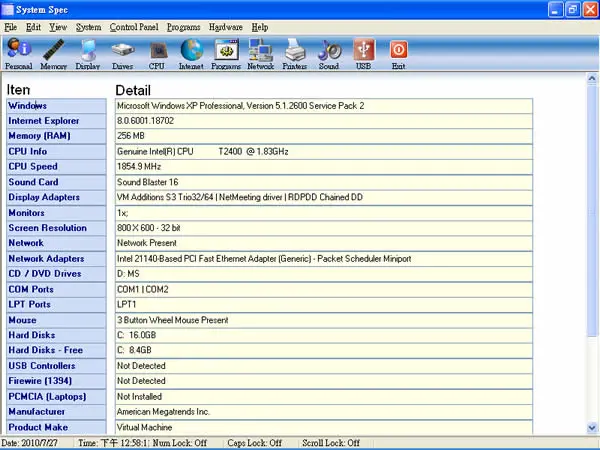Click the Display Adapters item button

[x=57, y=197]
